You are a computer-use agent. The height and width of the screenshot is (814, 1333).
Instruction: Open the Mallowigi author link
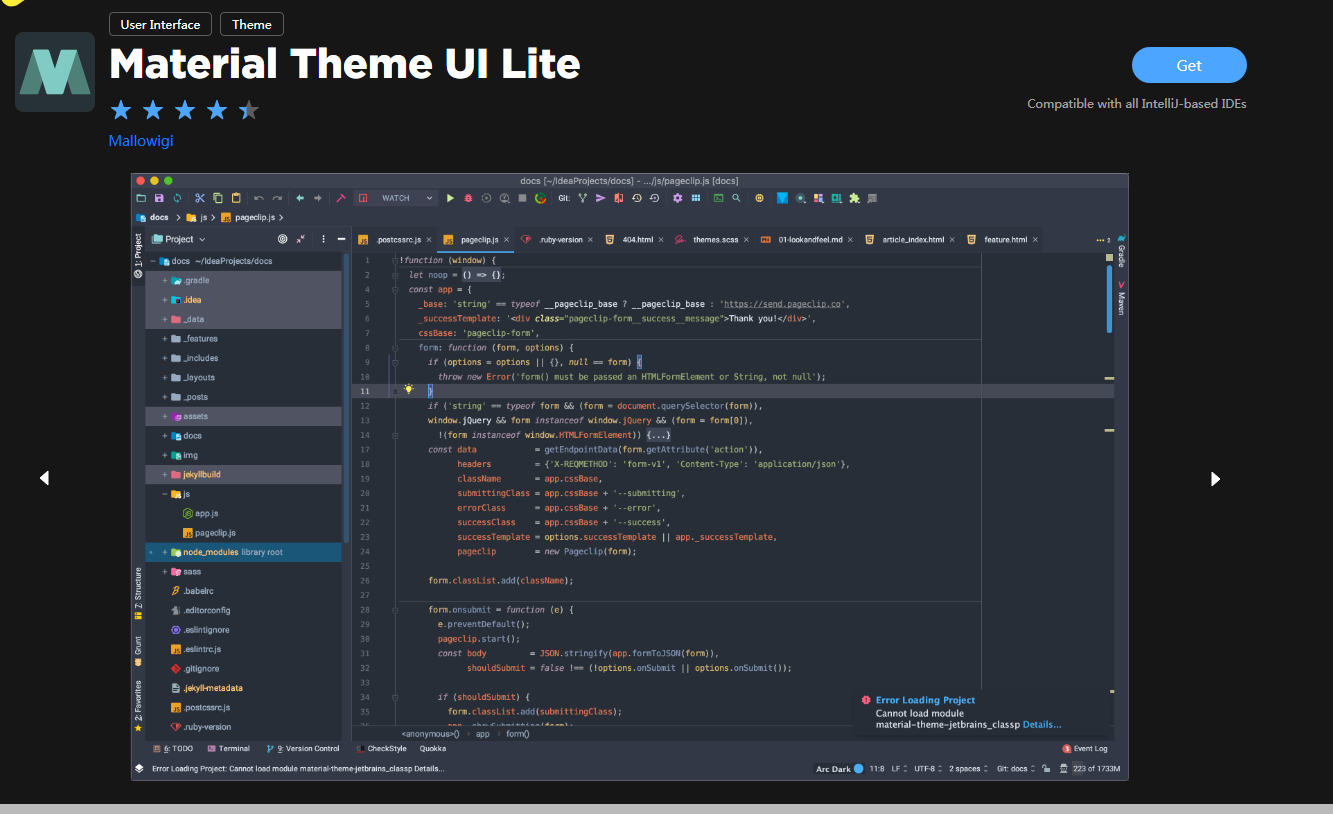point(141,141)
